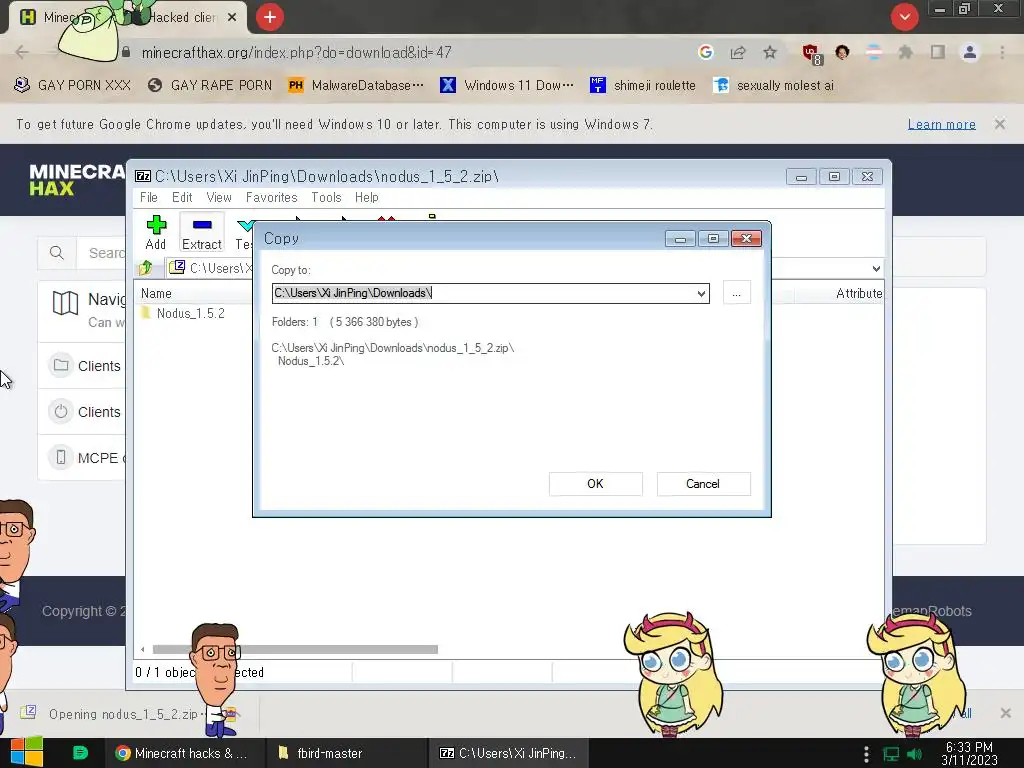Open the 7-Zip Favorites menu
The image size is (1024, 768).
tap(272, 197)
